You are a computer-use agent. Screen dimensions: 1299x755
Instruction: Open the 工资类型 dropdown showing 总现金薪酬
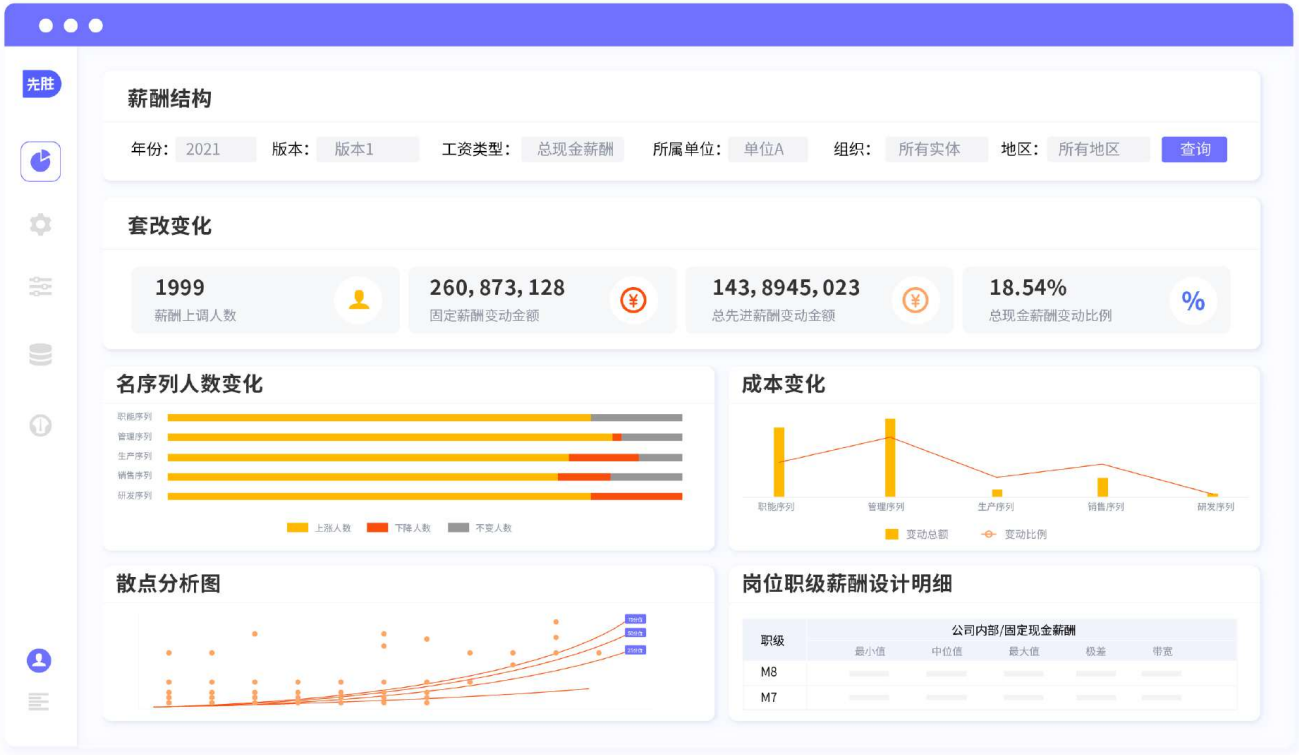pyautogui.click(x=574, y=149)
